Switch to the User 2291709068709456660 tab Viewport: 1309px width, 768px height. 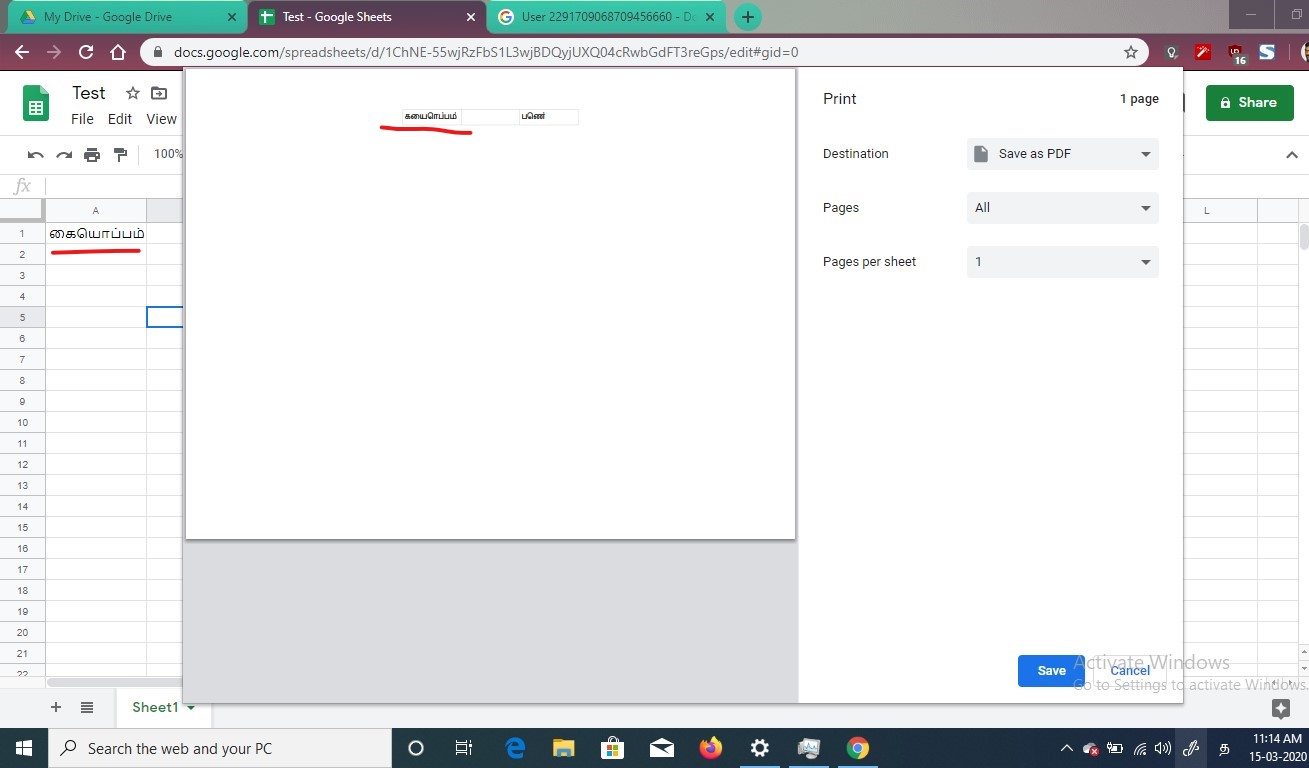click(x=608, y=17)
